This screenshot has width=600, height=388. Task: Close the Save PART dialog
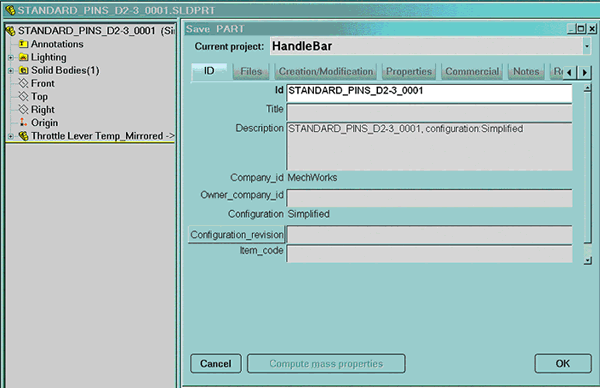(592, 29)
